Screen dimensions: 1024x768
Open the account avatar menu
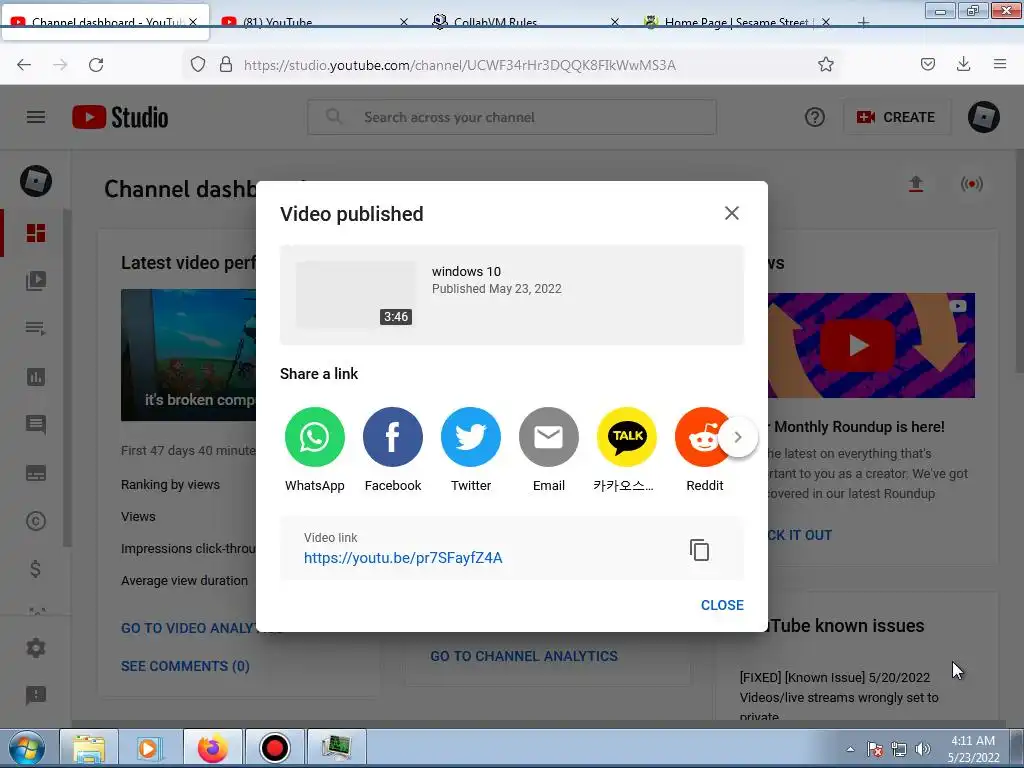point(984,117)
